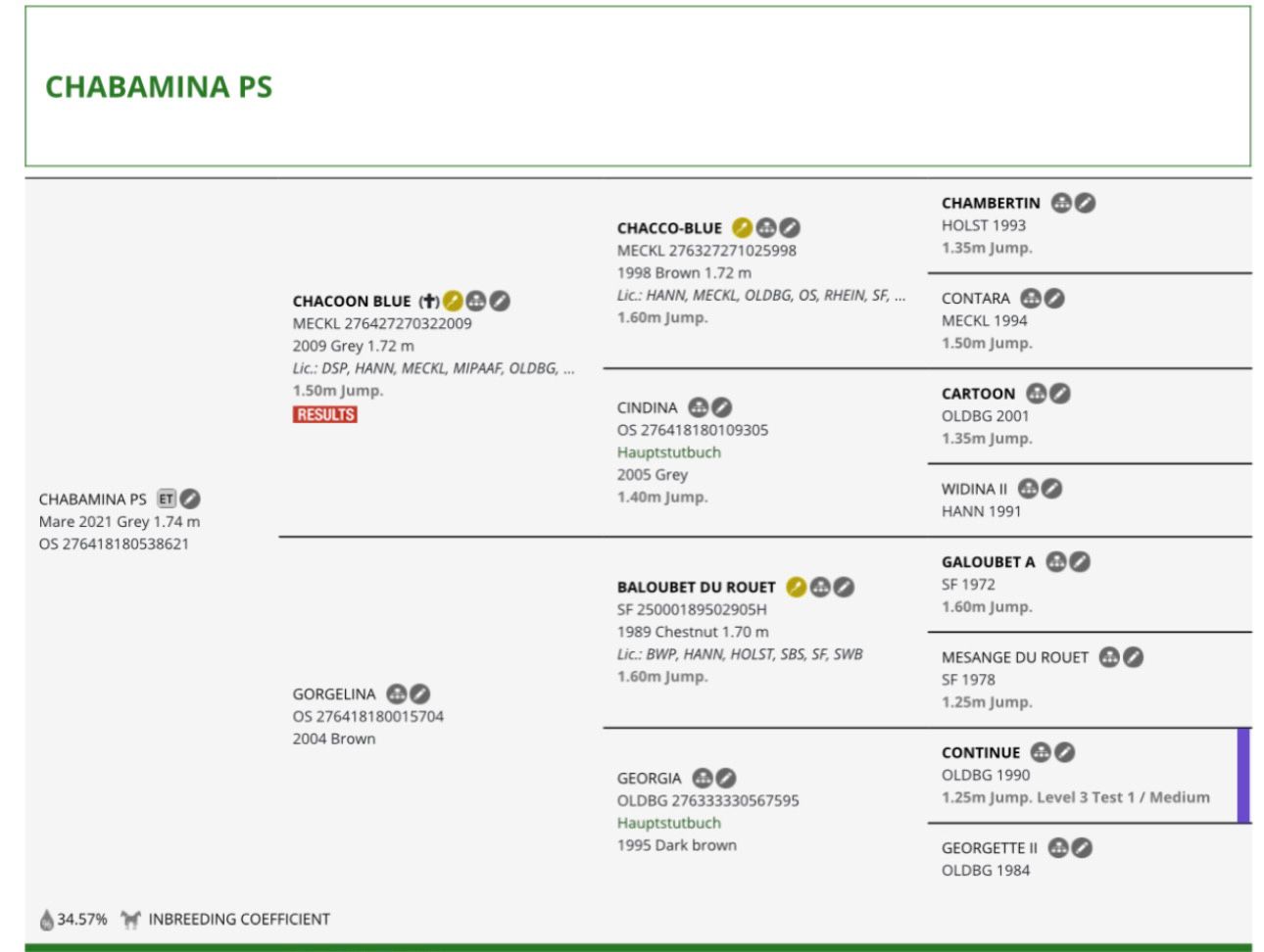Click the inbreeding coefficient horse icon

130,919
